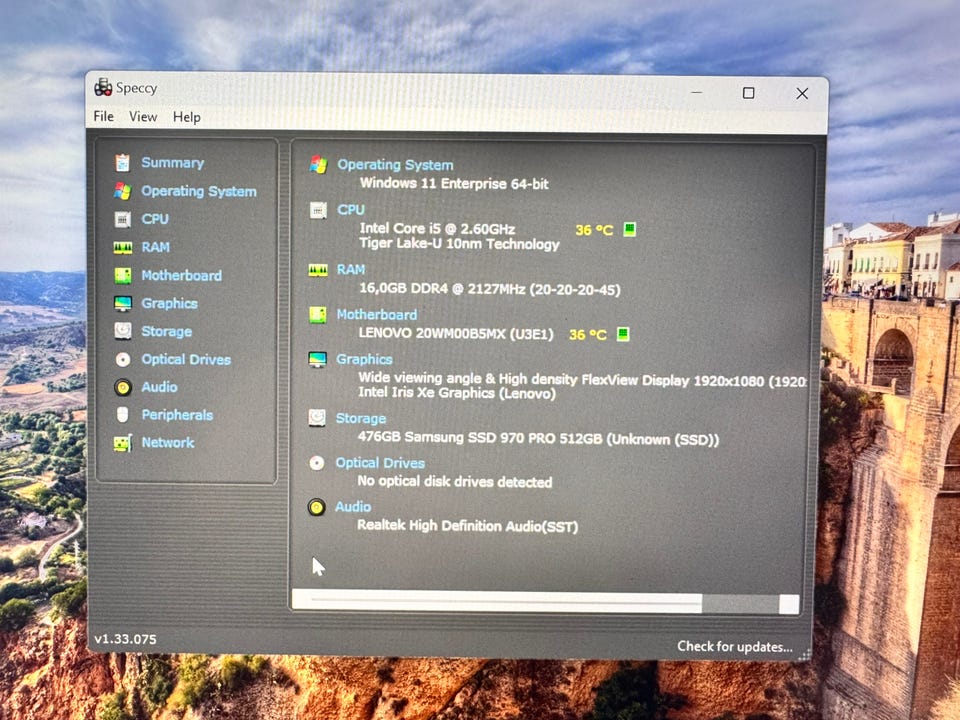Viewport: 960px width, 720px height.
Task: Click the CPU heading link in summary
Action: 351,210
